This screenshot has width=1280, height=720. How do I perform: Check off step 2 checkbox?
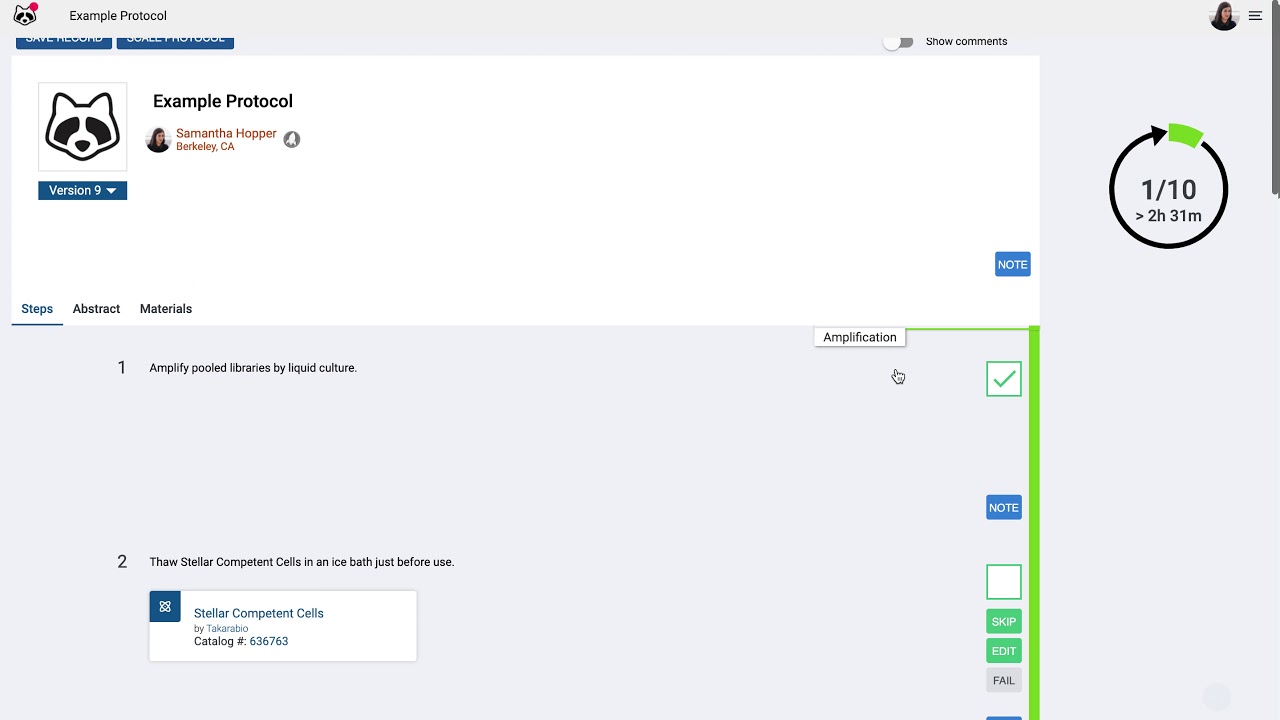(1003, 582)
